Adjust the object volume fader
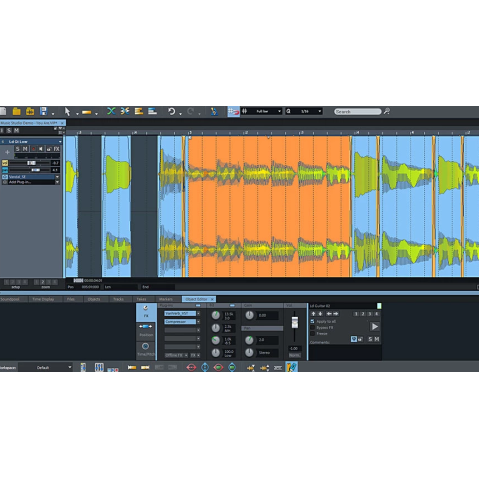This screenshot has height=479, width=479. coord(295,322)
